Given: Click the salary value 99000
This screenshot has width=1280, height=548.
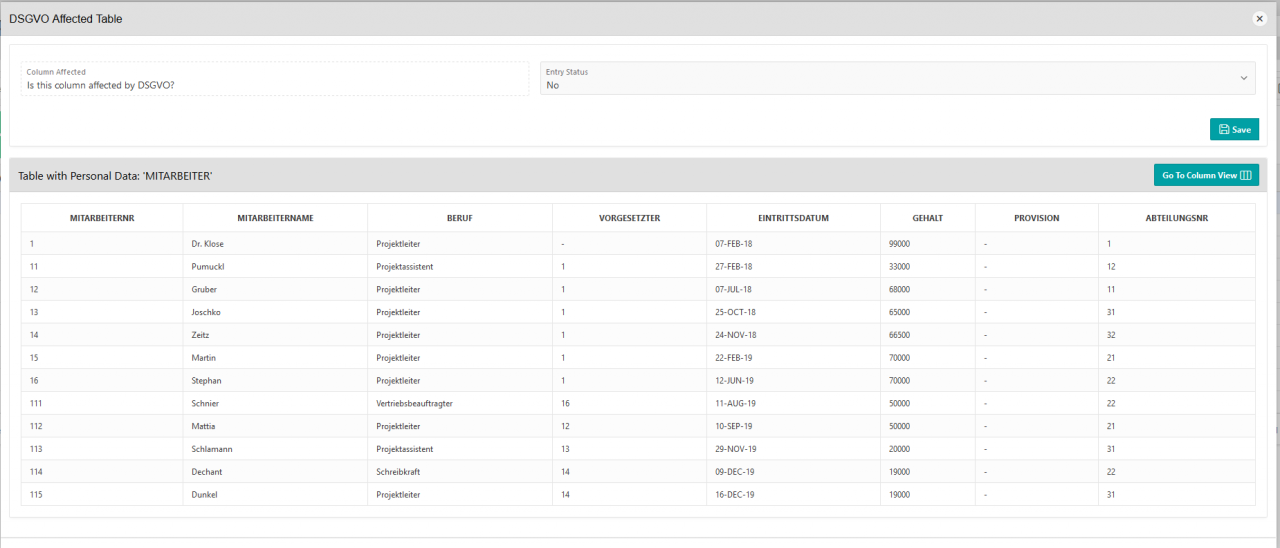Looking at the screenshot, I should point(899,244).
